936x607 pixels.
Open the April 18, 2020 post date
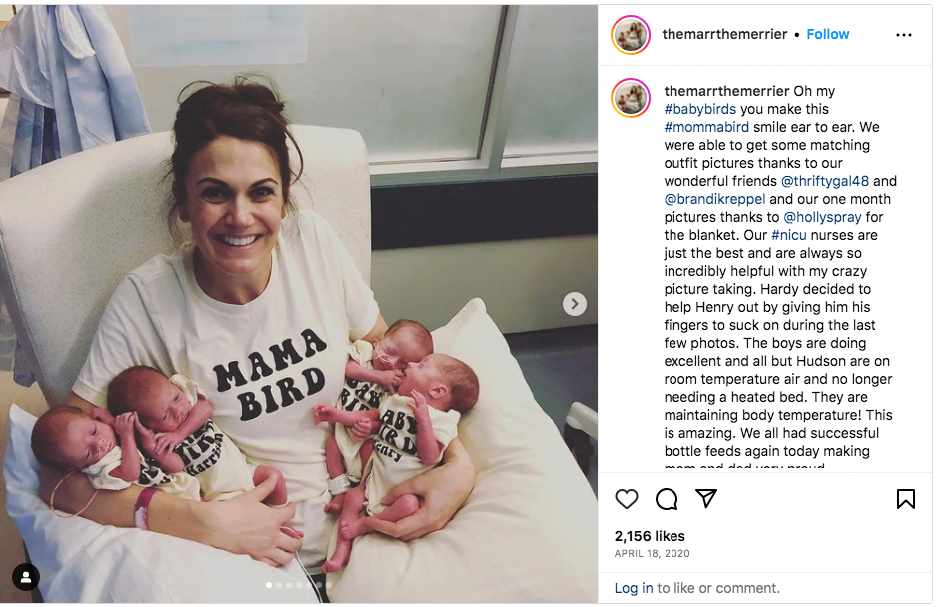click(x=652, y=553)
